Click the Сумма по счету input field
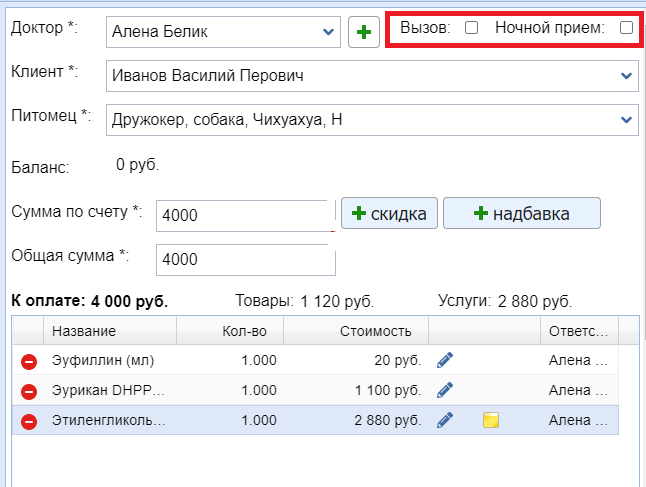This screenshot has width=646, height=487. [244, 215]
